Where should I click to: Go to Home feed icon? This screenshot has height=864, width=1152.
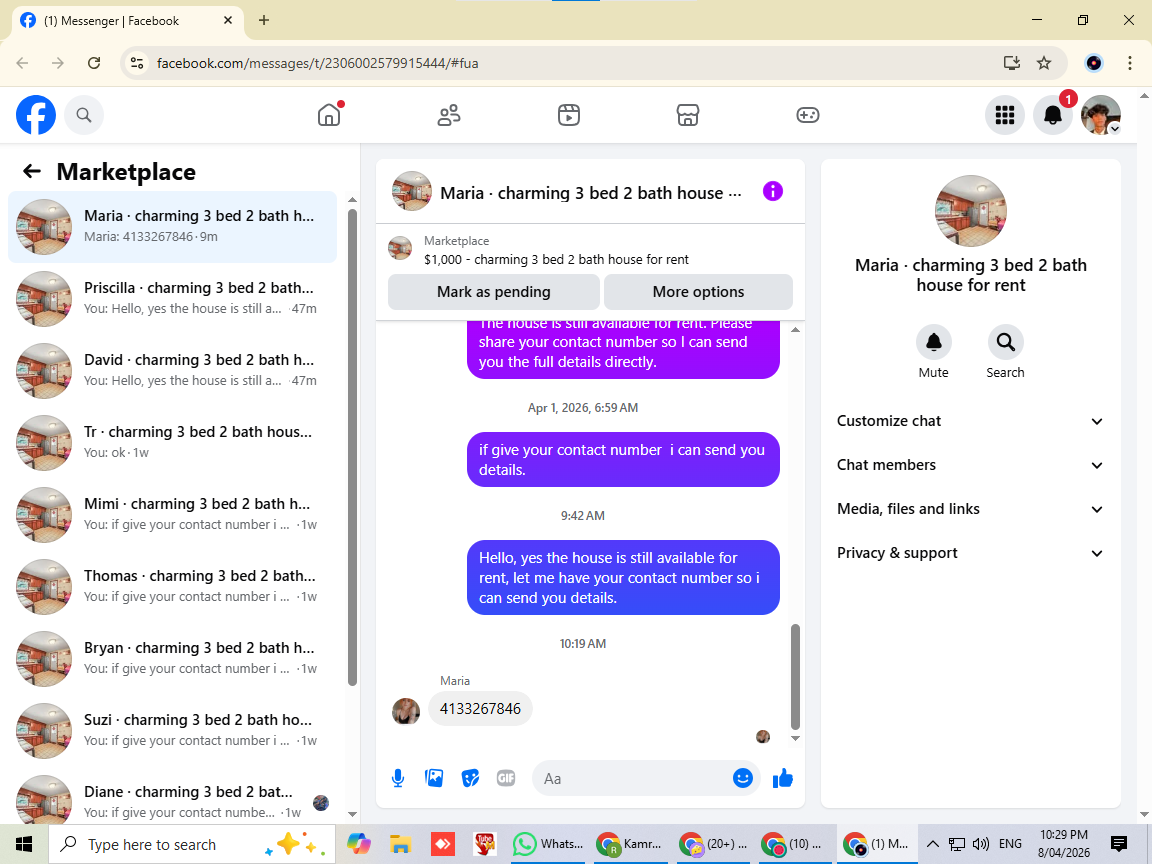click(329, 115)
